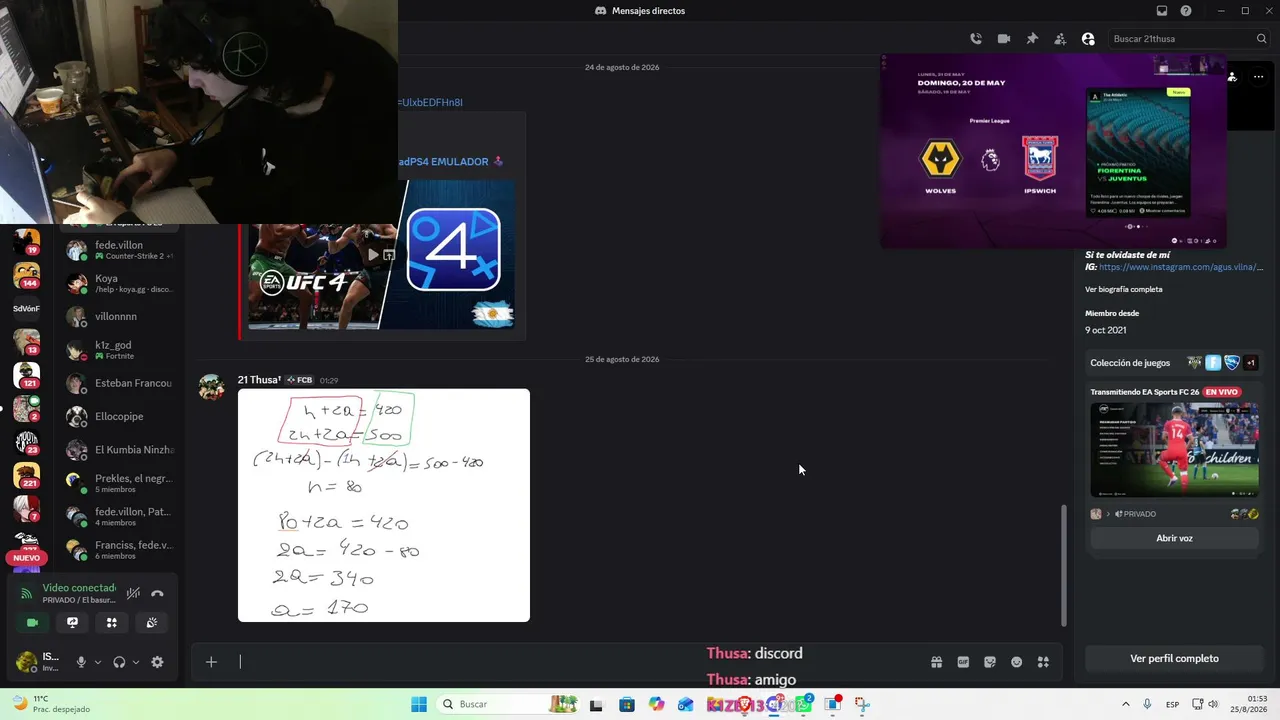Mute the microphone
The image size is (1280, 720).
point(82,662)
